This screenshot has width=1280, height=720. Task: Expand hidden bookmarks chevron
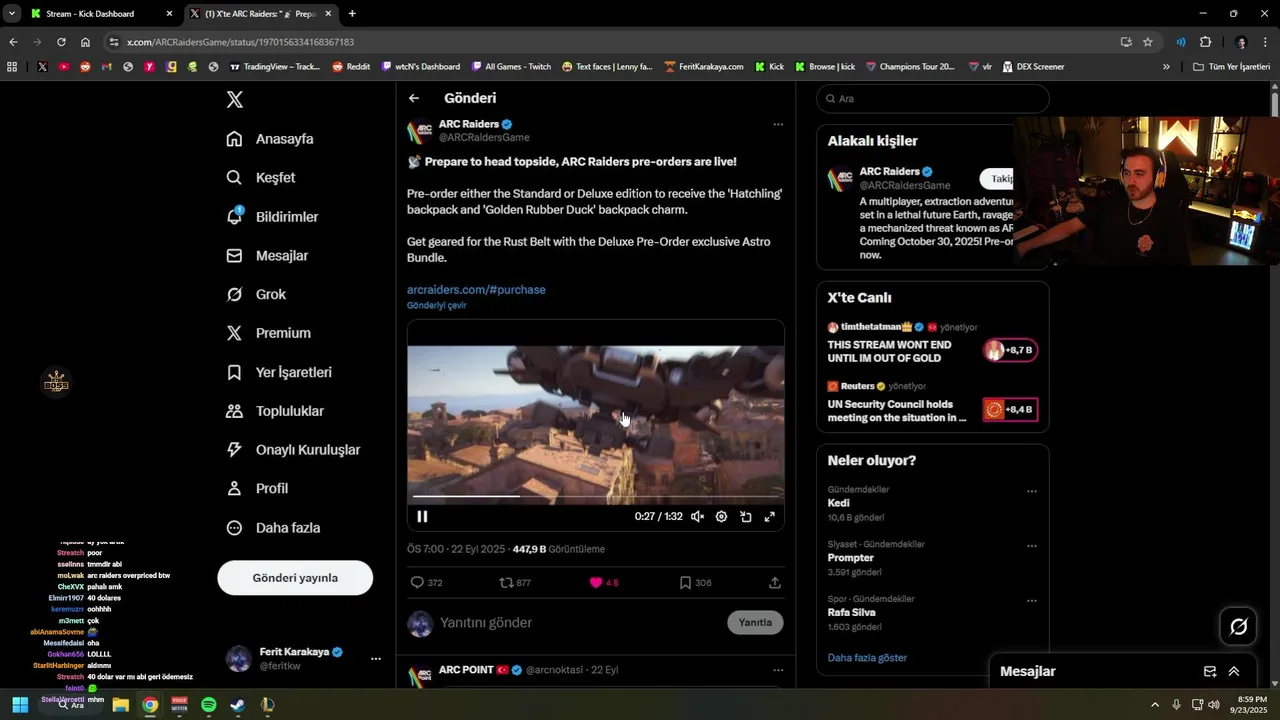coord(1166,67)
